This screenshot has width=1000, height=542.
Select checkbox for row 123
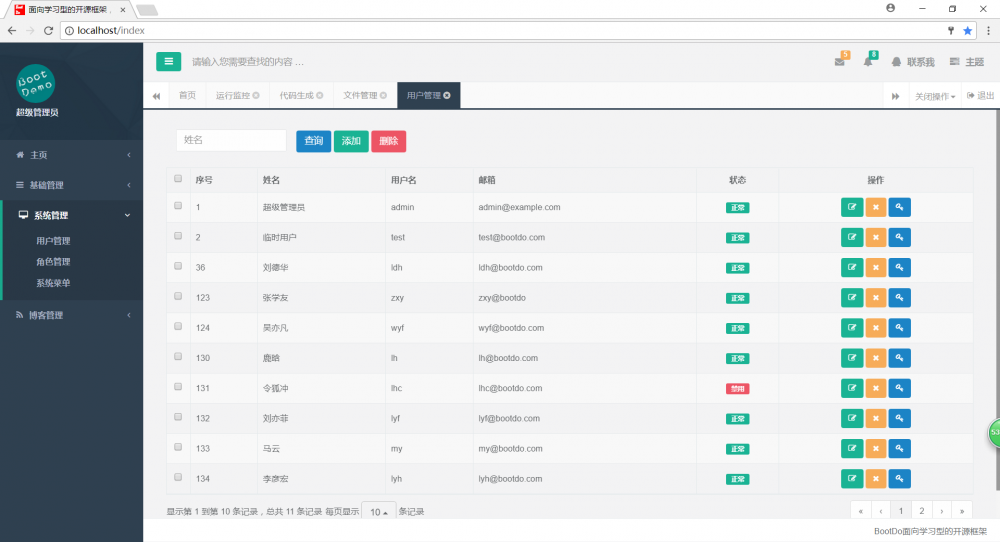pos(178,296)
